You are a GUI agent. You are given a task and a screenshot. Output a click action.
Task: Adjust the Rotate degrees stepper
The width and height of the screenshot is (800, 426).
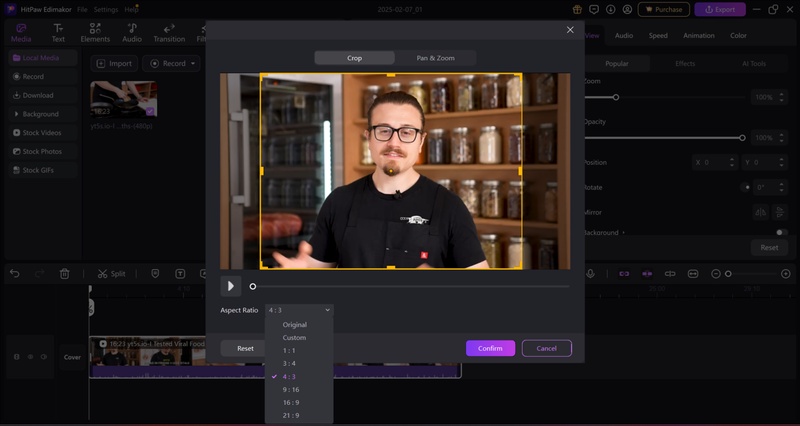click(x=781, y=187)
